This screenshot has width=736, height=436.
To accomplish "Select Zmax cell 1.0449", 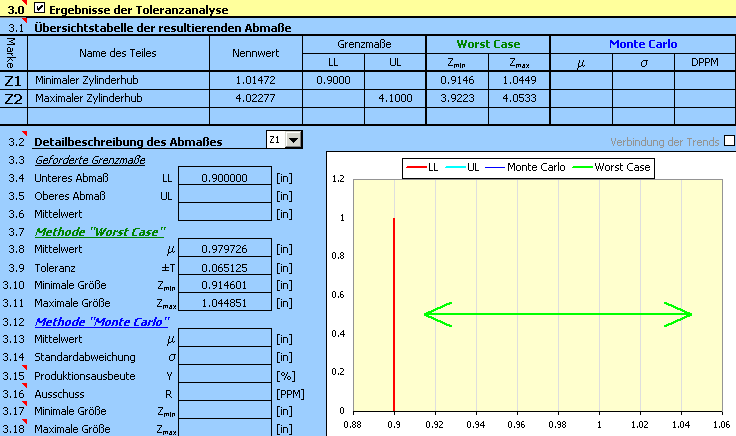I will 519,80.
